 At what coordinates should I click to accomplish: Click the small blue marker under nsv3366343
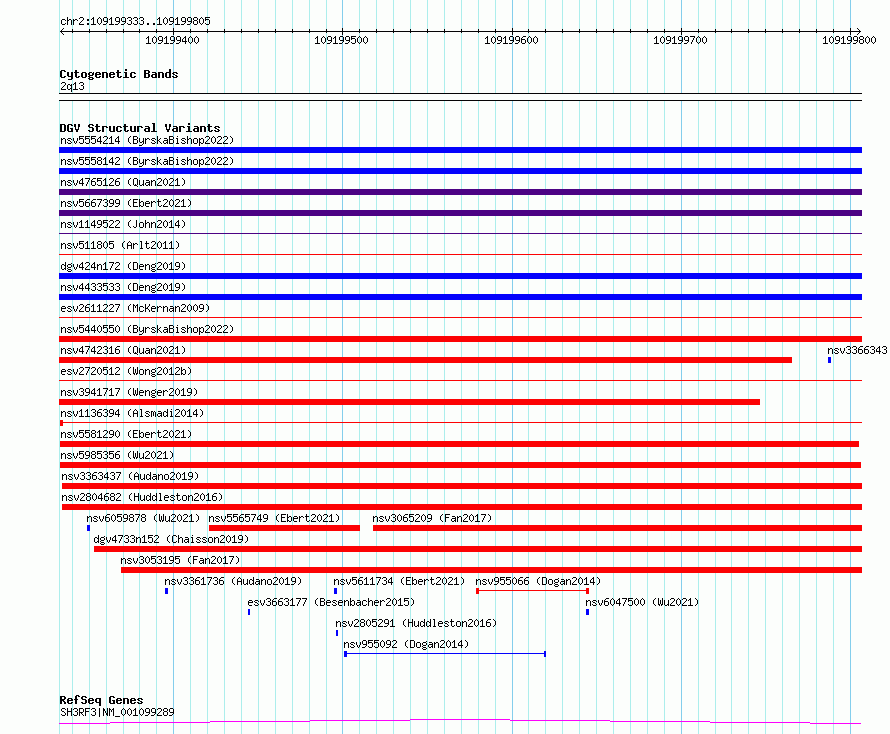830,360
